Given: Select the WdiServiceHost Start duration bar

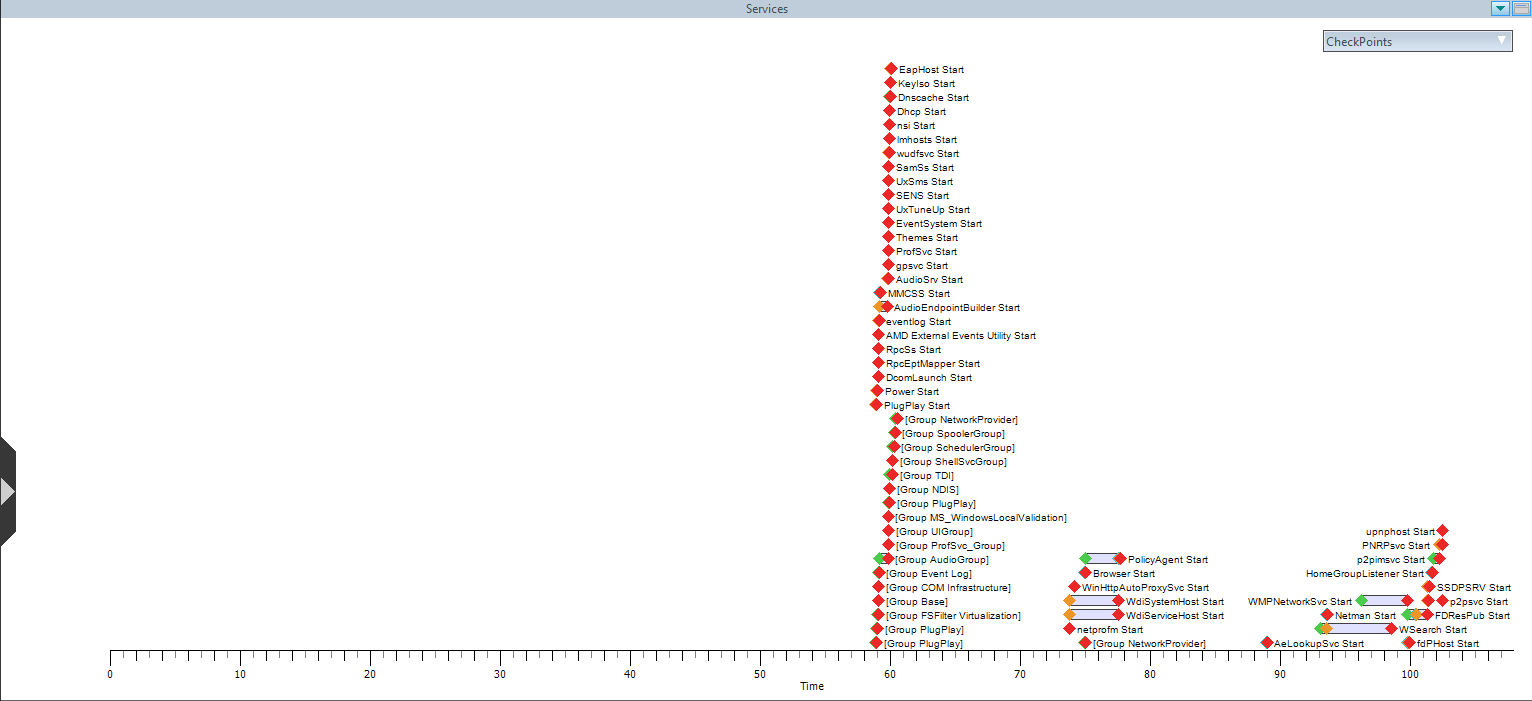Looking at the screenshot, I should (x=1093, y=615).
